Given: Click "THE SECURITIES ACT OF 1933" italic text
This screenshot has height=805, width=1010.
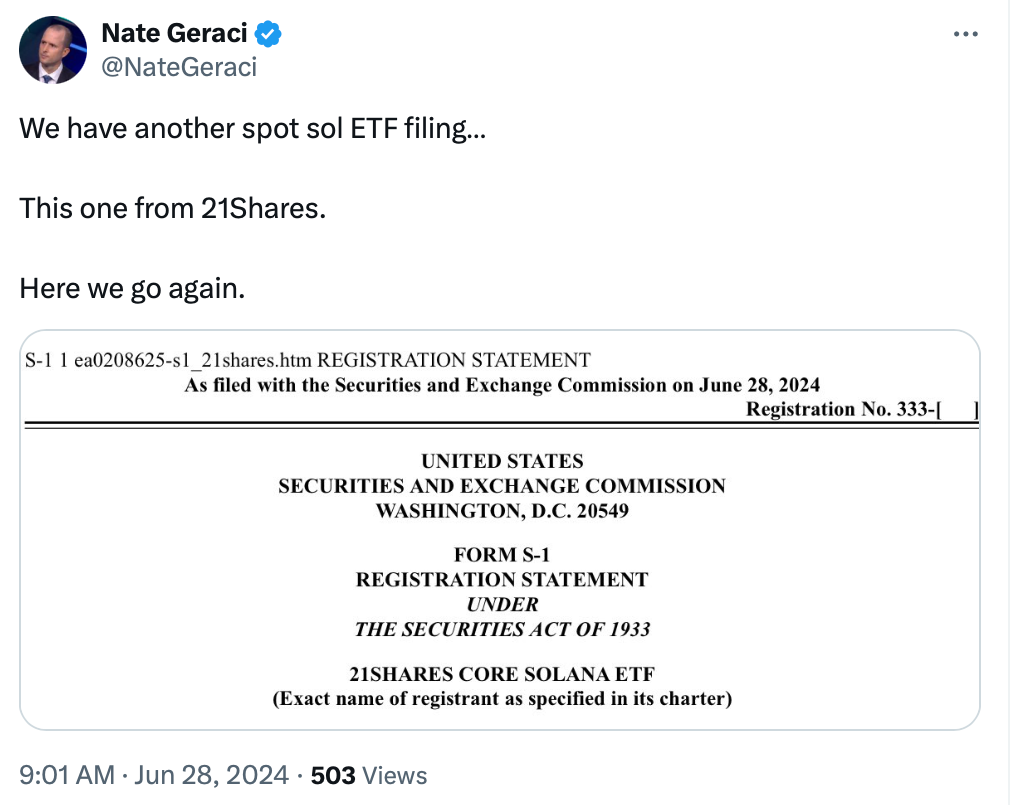Looking at the screenshot, I should (x=502, y=629).
